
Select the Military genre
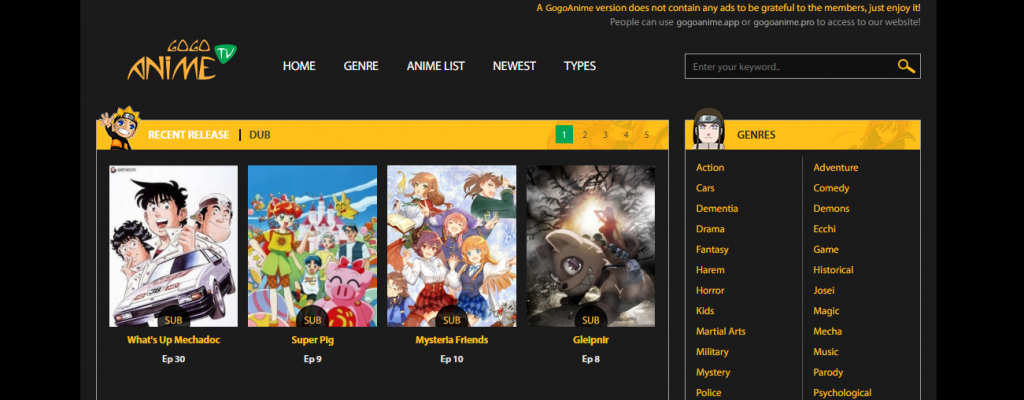point(712,352)
